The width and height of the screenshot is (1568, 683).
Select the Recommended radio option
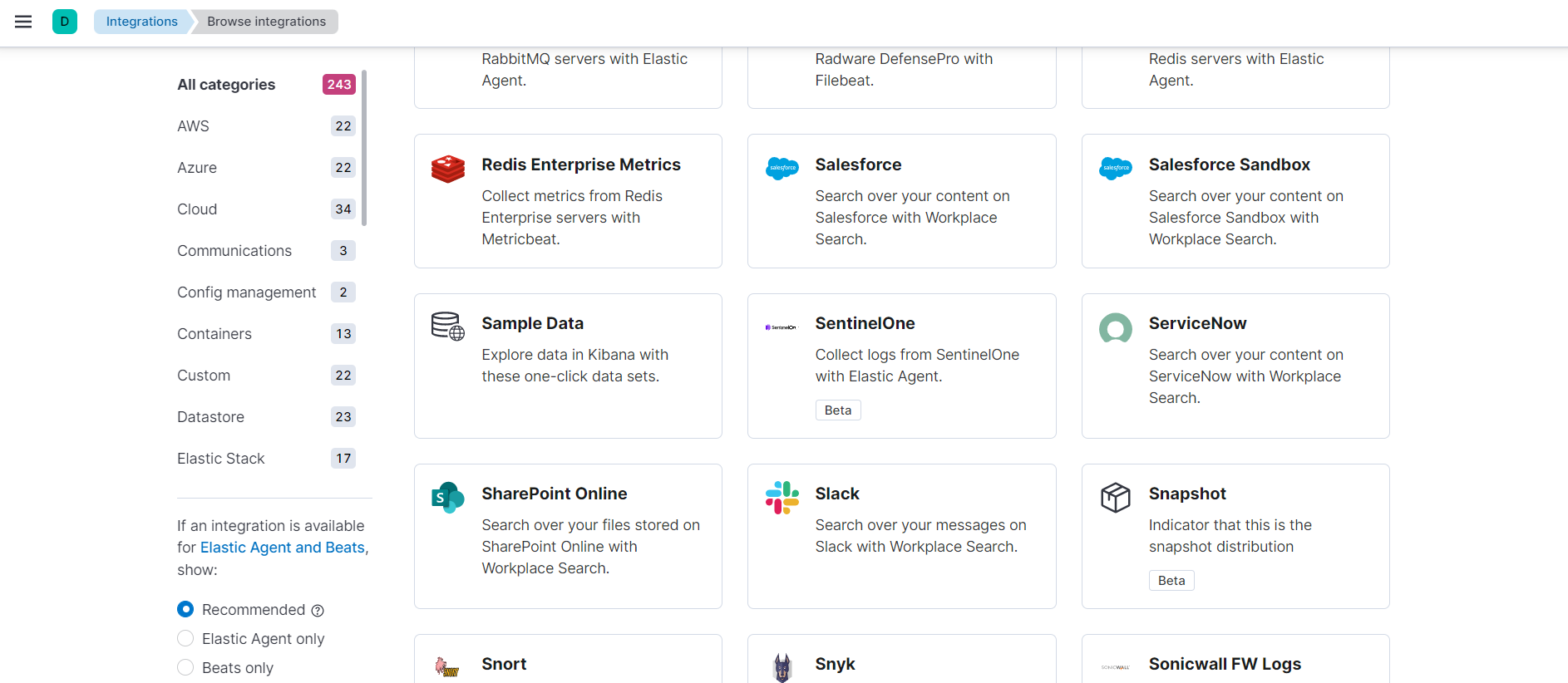[185, 610]
